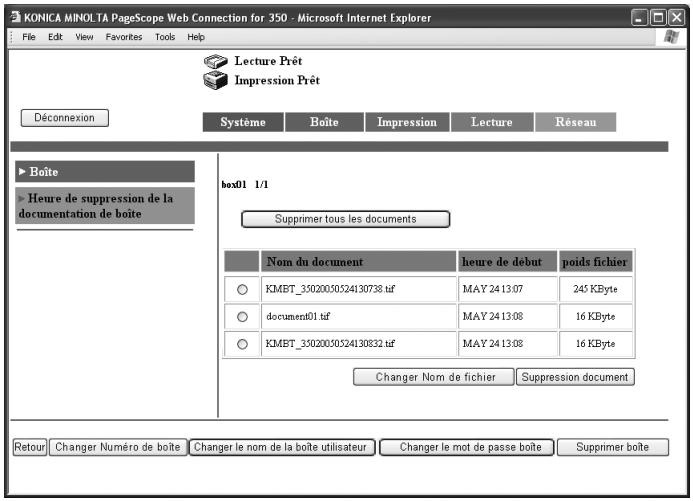The width and height of the screenshot is (693, 501).
Task: Open the Favorites menu
Action: click(x=124, y=37)
